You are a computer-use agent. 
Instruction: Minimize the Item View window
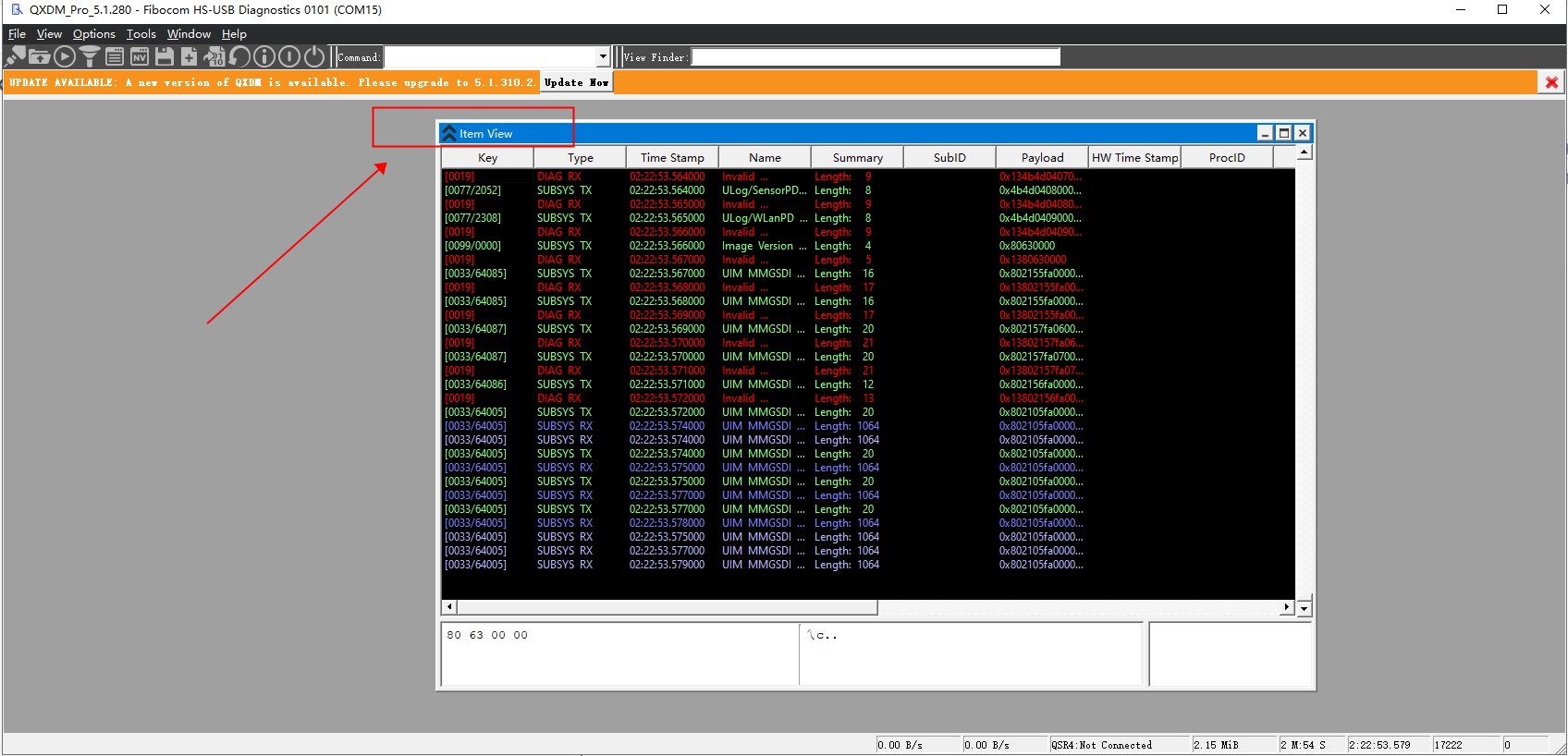pos(1265,133)
